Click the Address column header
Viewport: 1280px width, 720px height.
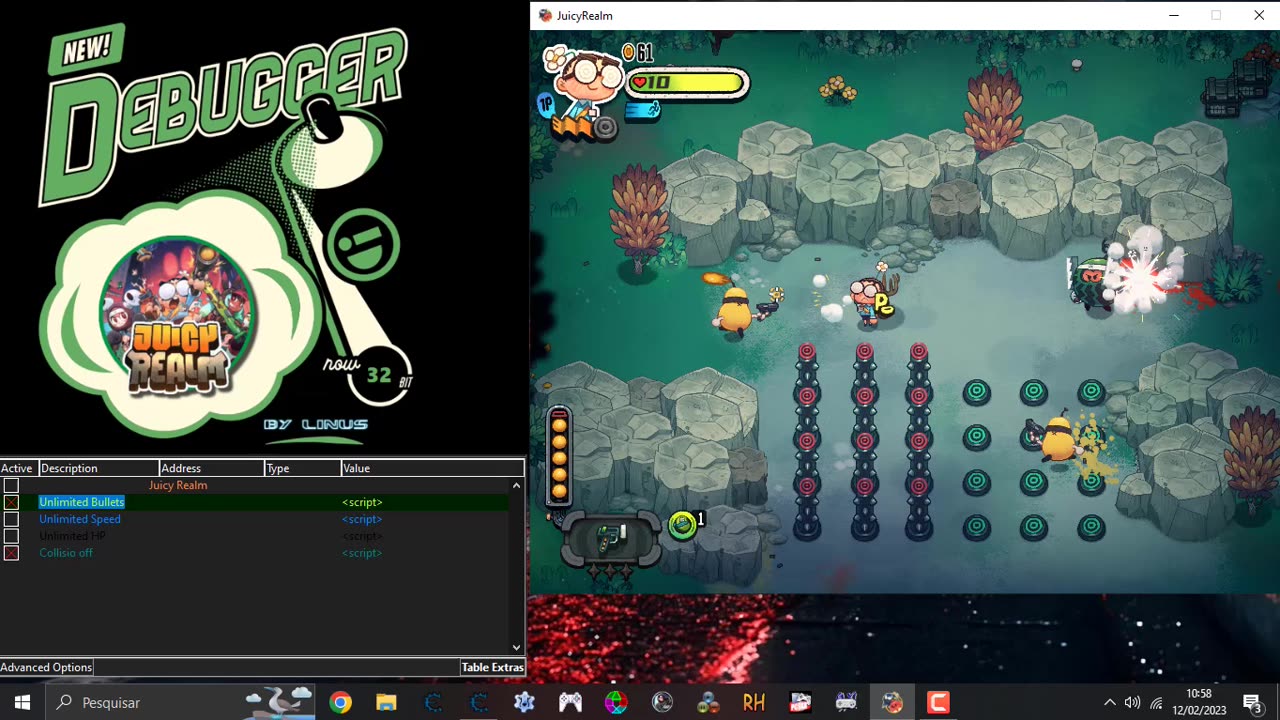(x=212, y=468)
